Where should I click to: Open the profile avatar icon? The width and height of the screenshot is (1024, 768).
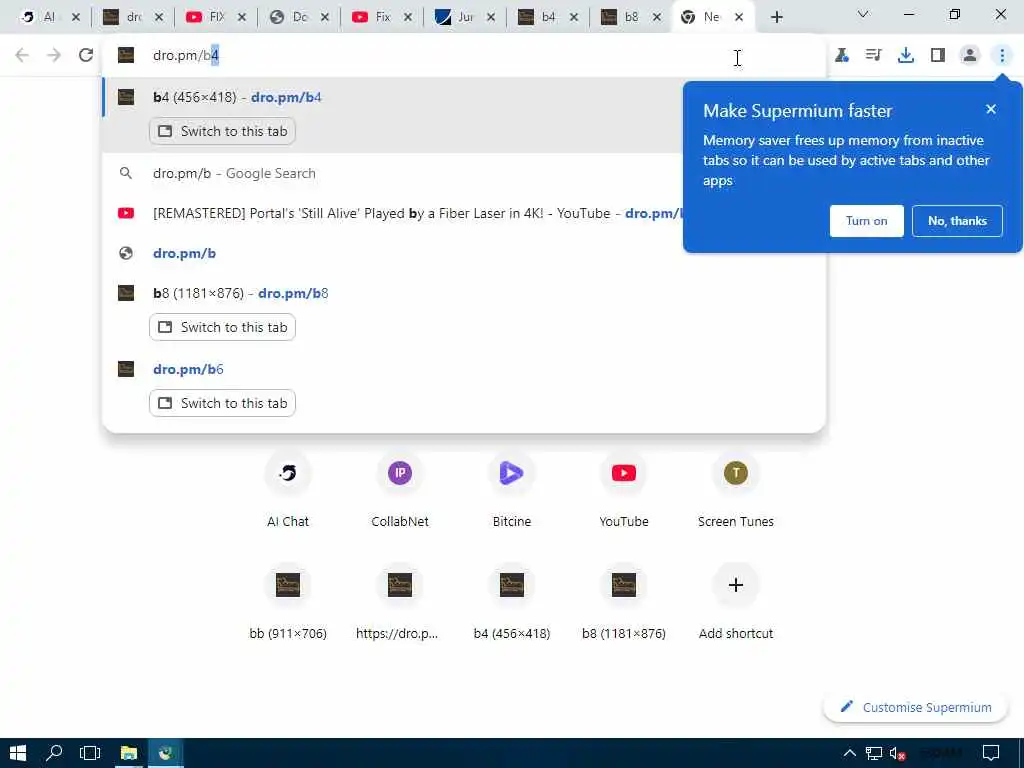[970, 56]
